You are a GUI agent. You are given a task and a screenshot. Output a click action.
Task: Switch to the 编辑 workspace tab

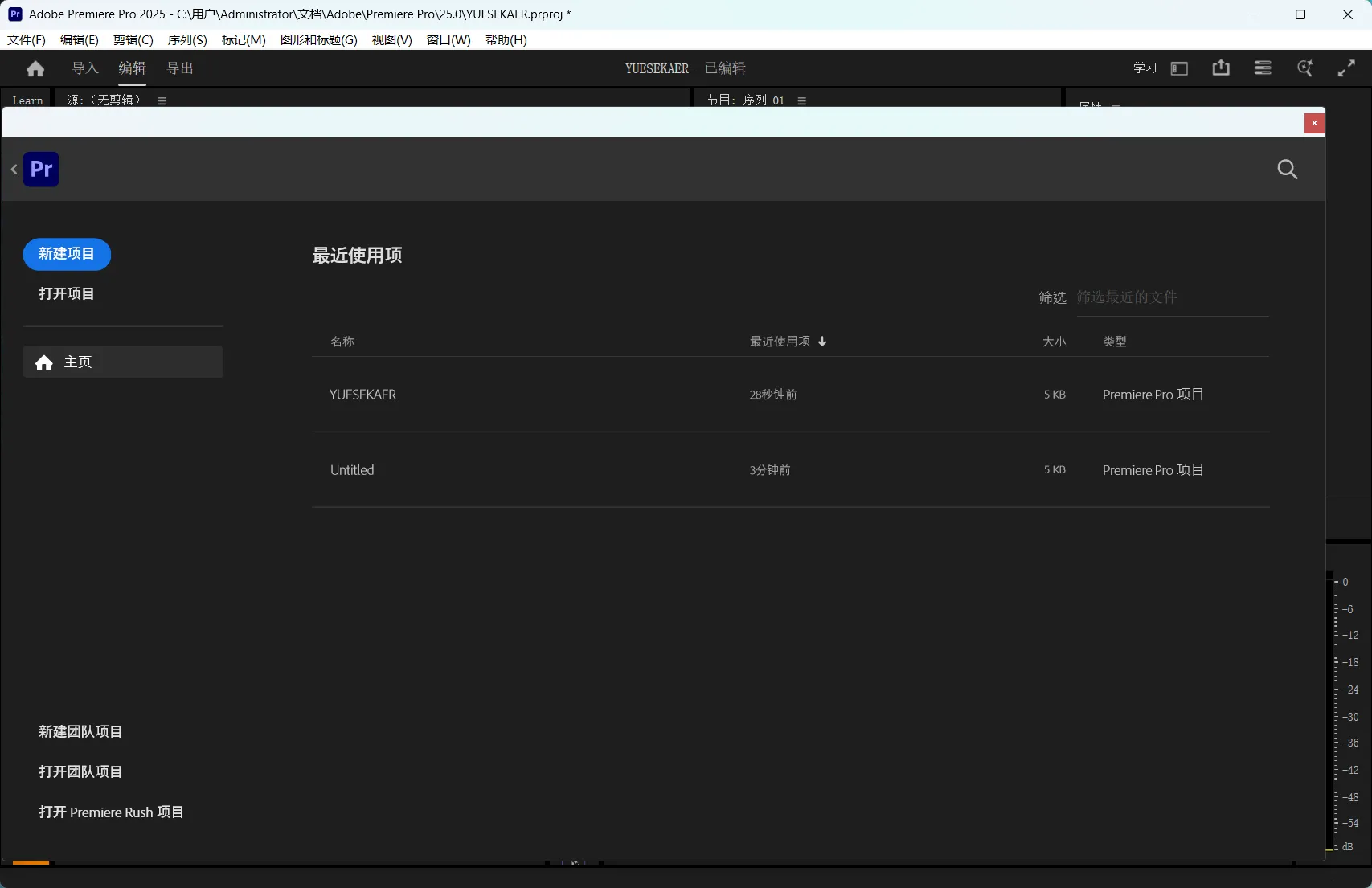(x=133, y=68)
